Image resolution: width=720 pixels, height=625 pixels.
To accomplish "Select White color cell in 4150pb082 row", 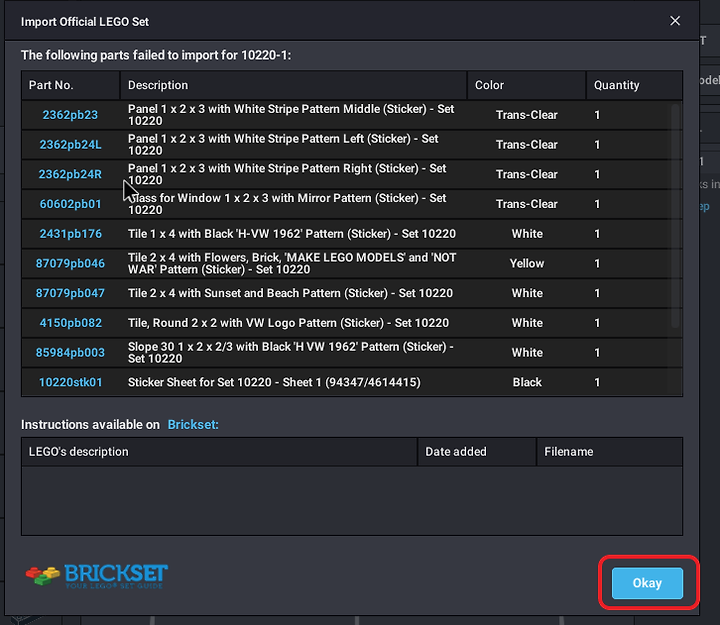I will pyautogui.click(x=527, y=323).
